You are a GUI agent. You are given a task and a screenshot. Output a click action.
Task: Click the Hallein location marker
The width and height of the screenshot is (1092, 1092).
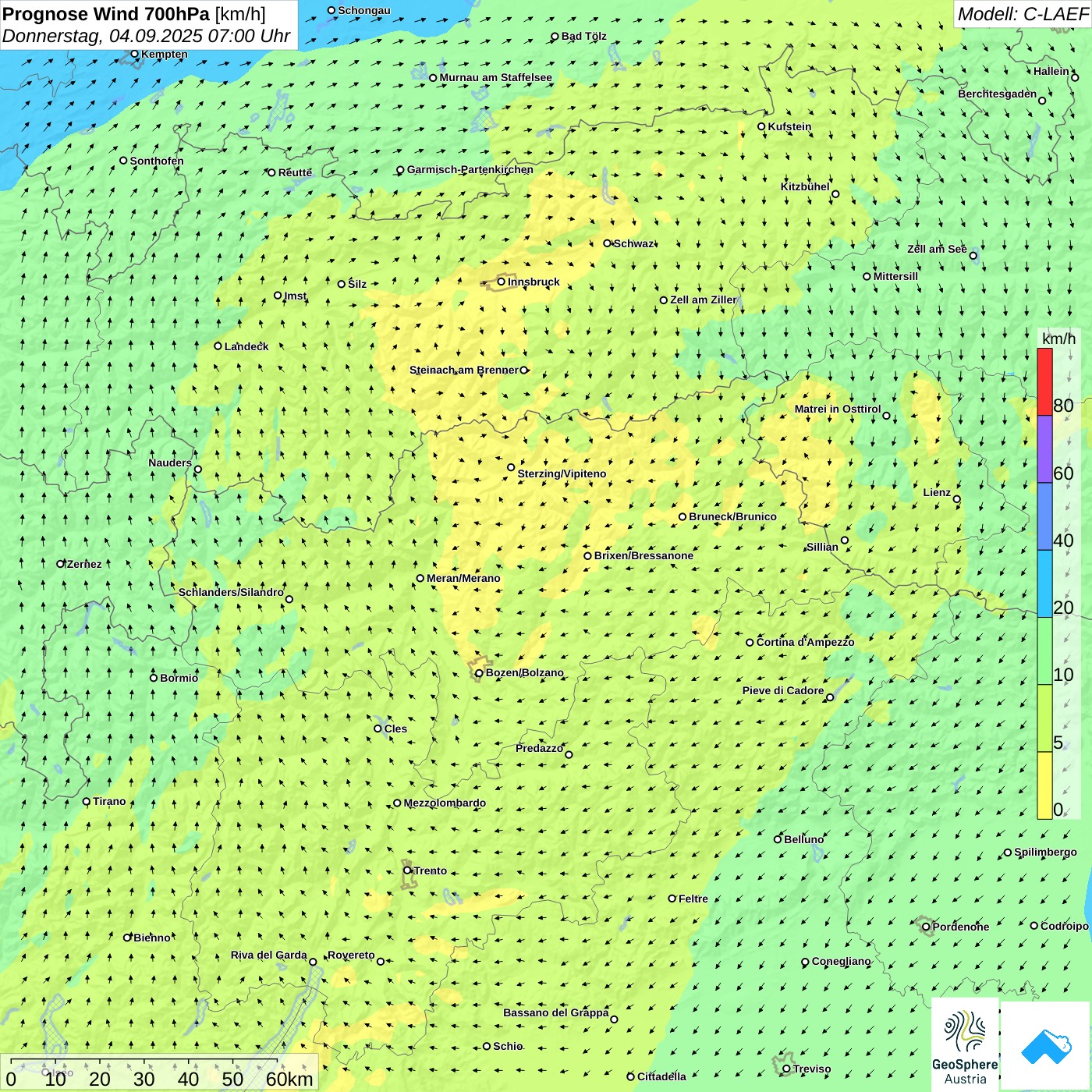1075,77
